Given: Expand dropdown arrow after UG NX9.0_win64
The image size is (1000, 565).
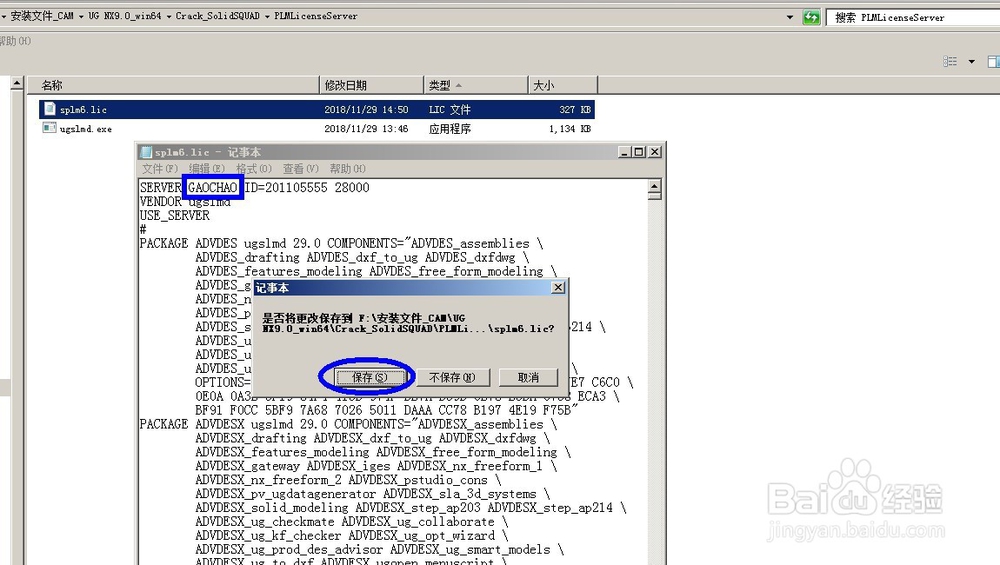Looking at the screenshot, I should (x=169, y=17).
